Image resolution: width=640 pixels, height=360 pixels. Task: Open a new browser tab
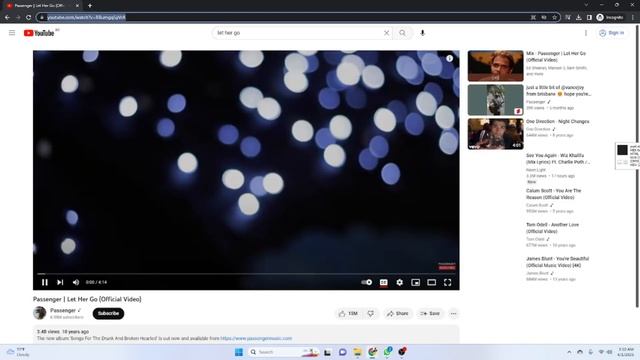90,6
